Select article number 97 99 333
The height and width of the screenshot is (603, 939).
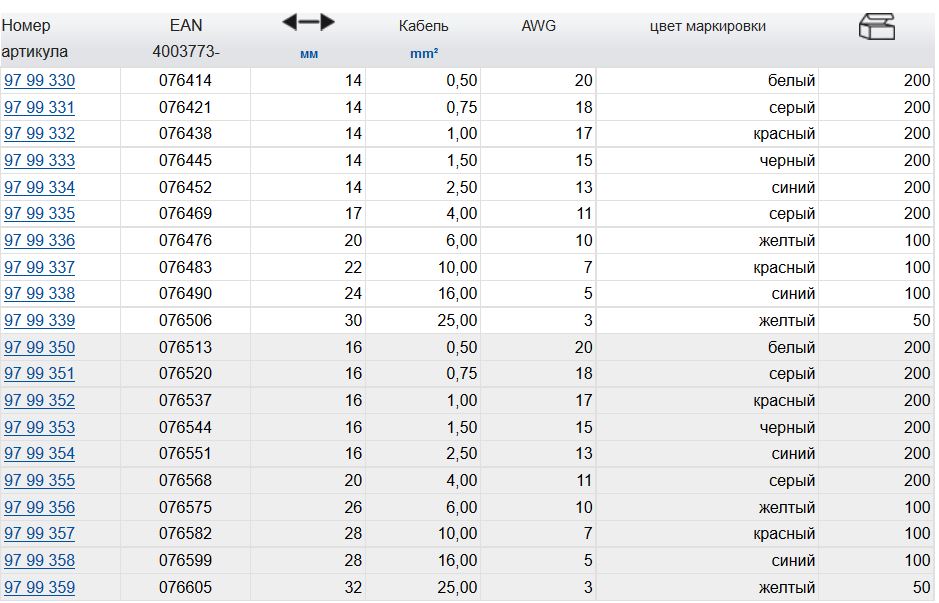coord(39,161)
